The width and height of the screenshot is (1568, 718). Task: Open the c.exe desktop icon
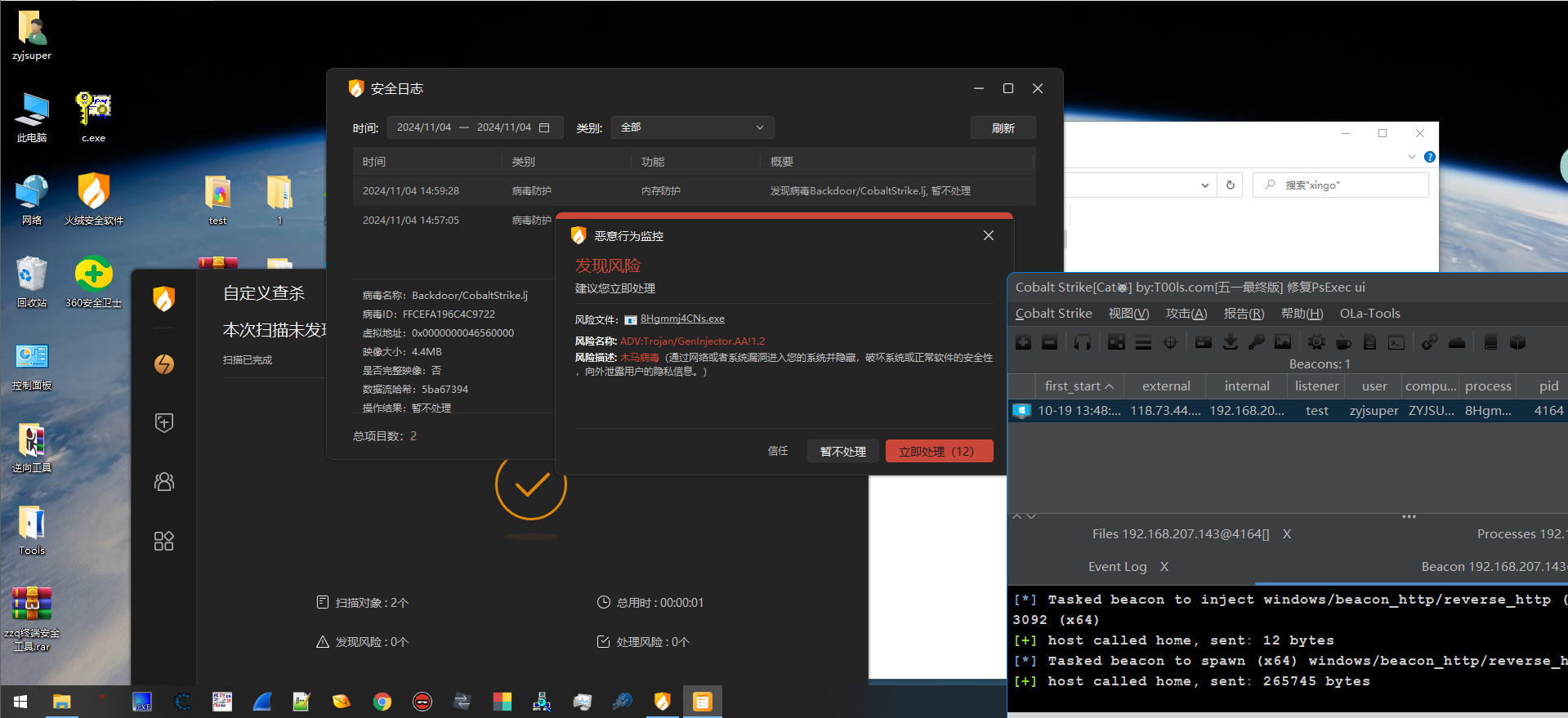[93, 116]
